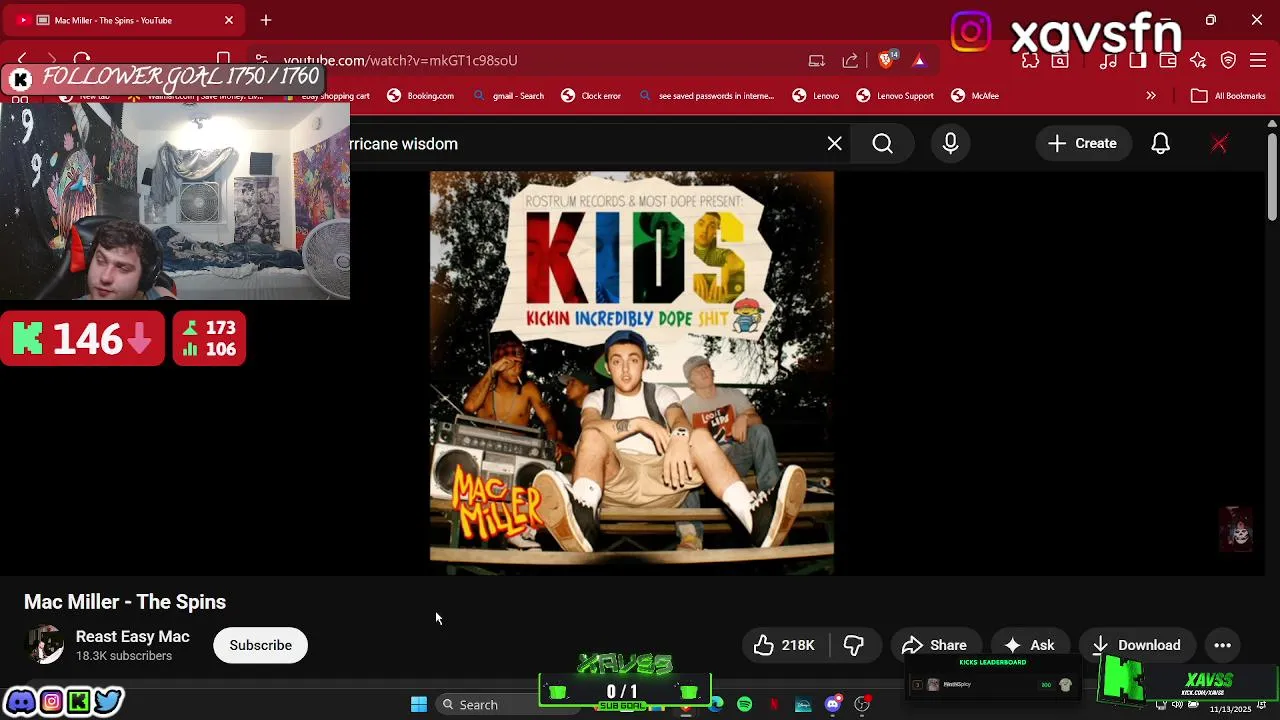
Task: Click the Share button under video
Action: tap(934, 645)
